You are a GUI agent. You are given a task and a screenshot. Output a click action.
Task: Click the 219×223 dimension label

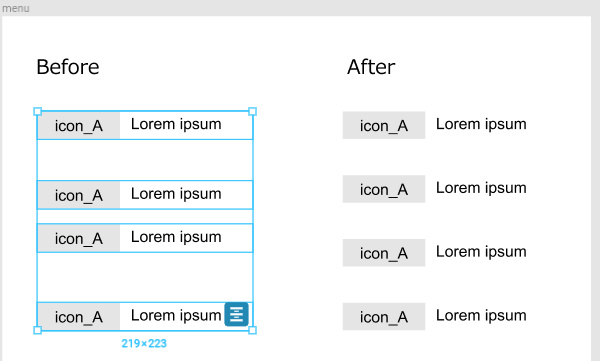(144, 343)
